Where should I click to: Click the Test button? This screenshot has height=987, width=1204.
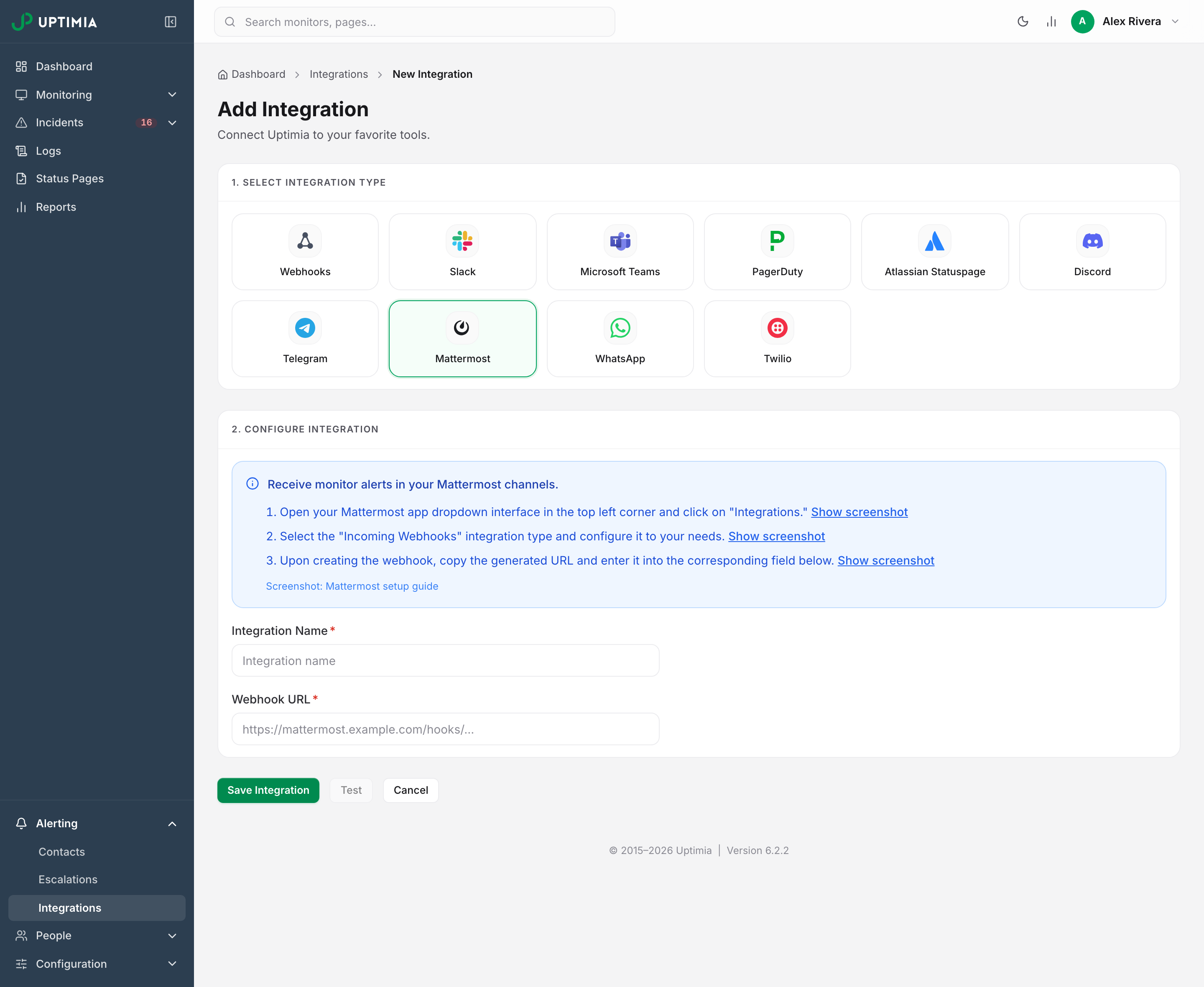(351, 790)
